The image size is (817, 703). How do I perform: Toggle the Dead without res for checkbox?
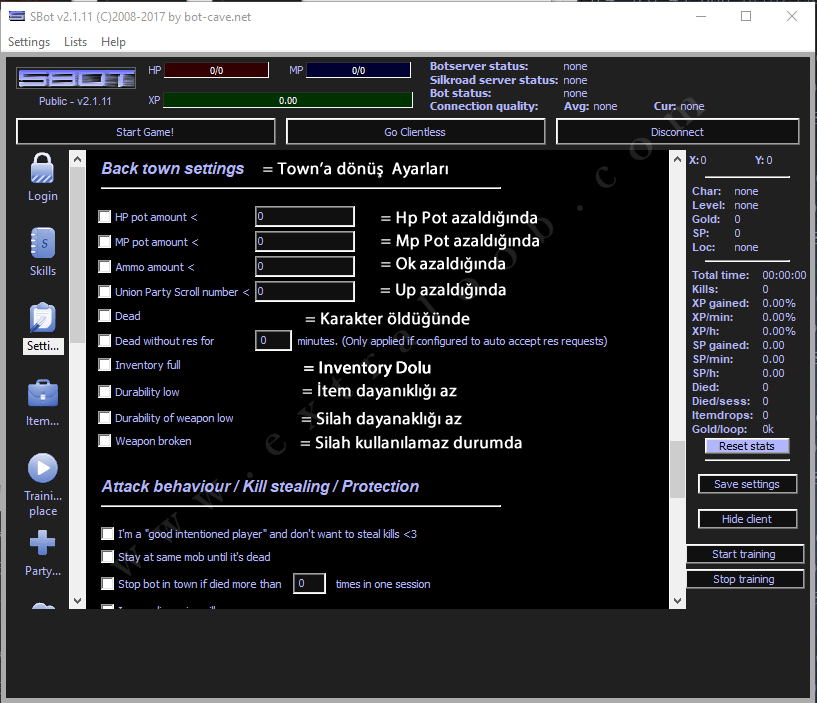105,341
